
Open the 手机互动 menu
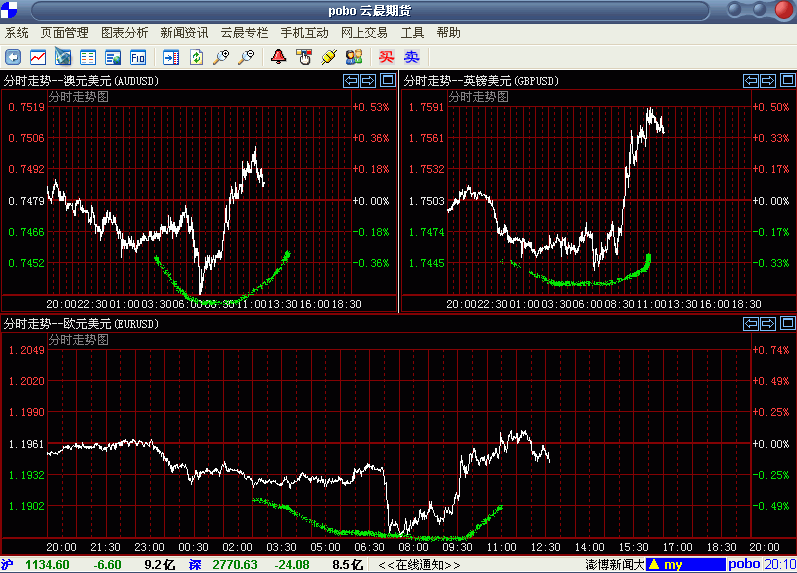pos(304,33)
